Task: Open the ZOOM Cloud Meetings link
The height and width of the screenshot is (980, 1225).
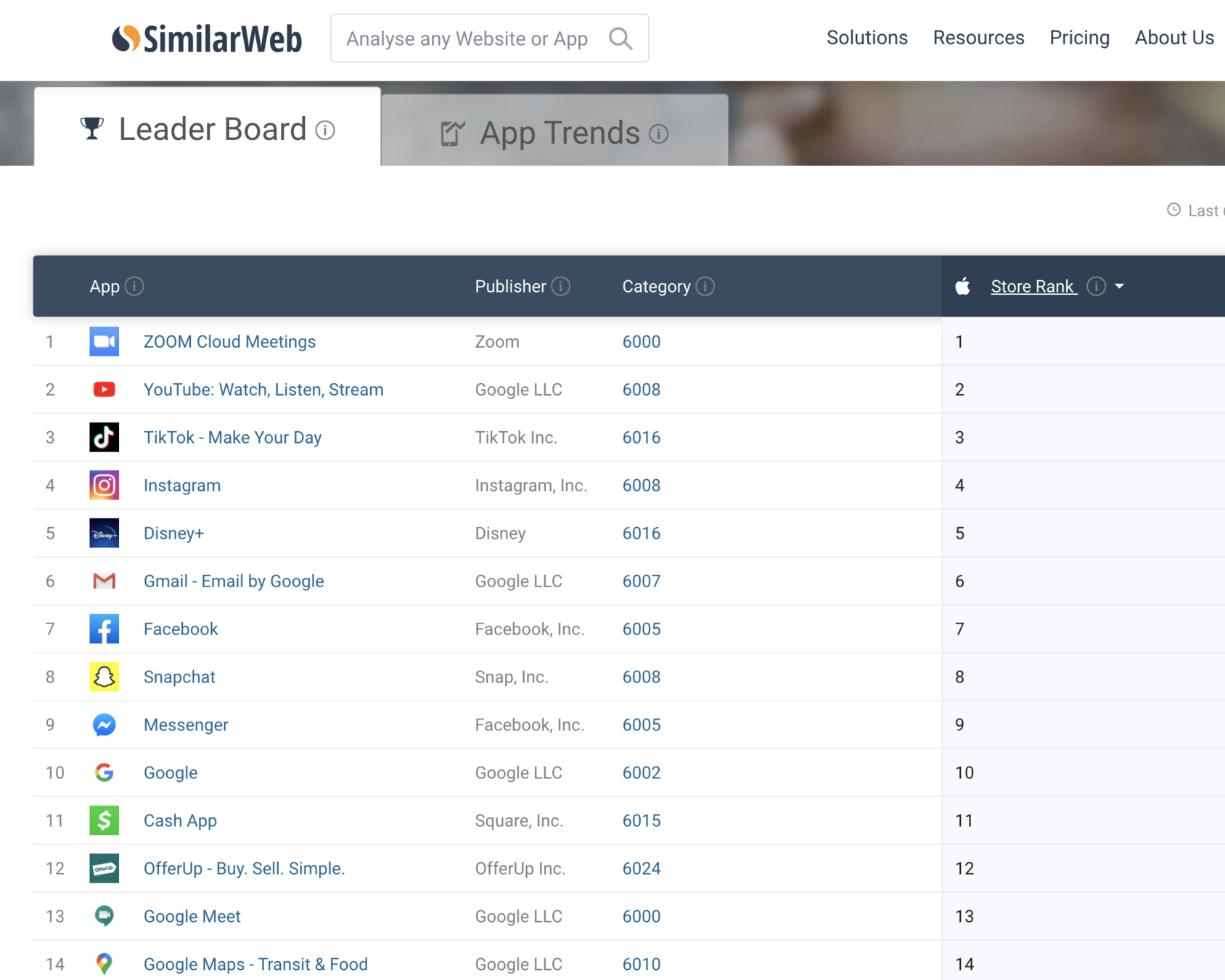Action: coord(229,341)
